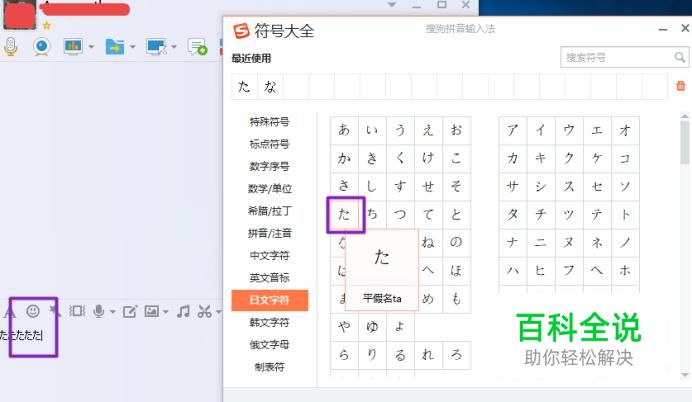Image resolution: width=692 pixels, height=402 pixels.
Task: Click the magnifier search icon
Action: tap(680, 57)
